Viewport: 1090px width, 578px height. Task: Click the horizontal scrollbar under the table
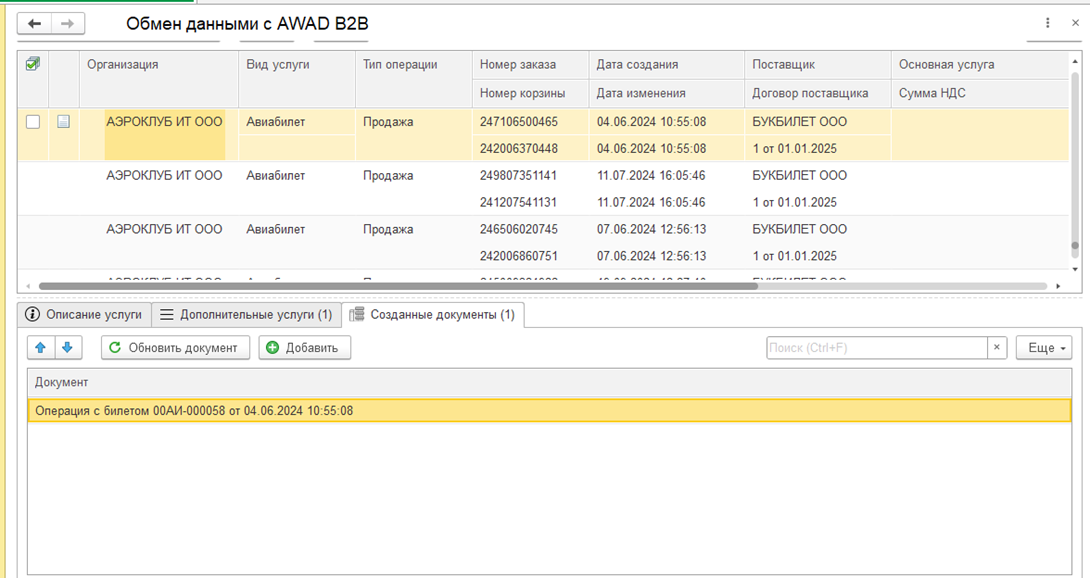[x=400, y=286]
